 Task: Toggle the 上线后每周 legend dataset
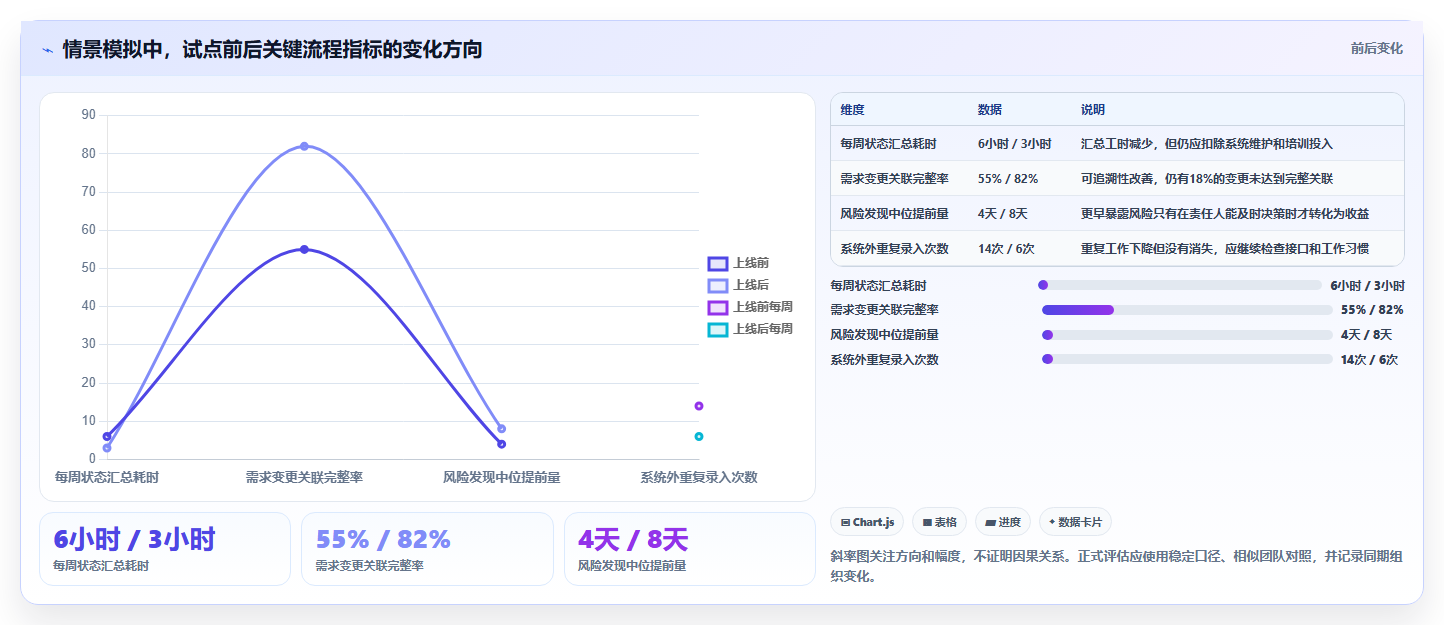coord(750,329)
